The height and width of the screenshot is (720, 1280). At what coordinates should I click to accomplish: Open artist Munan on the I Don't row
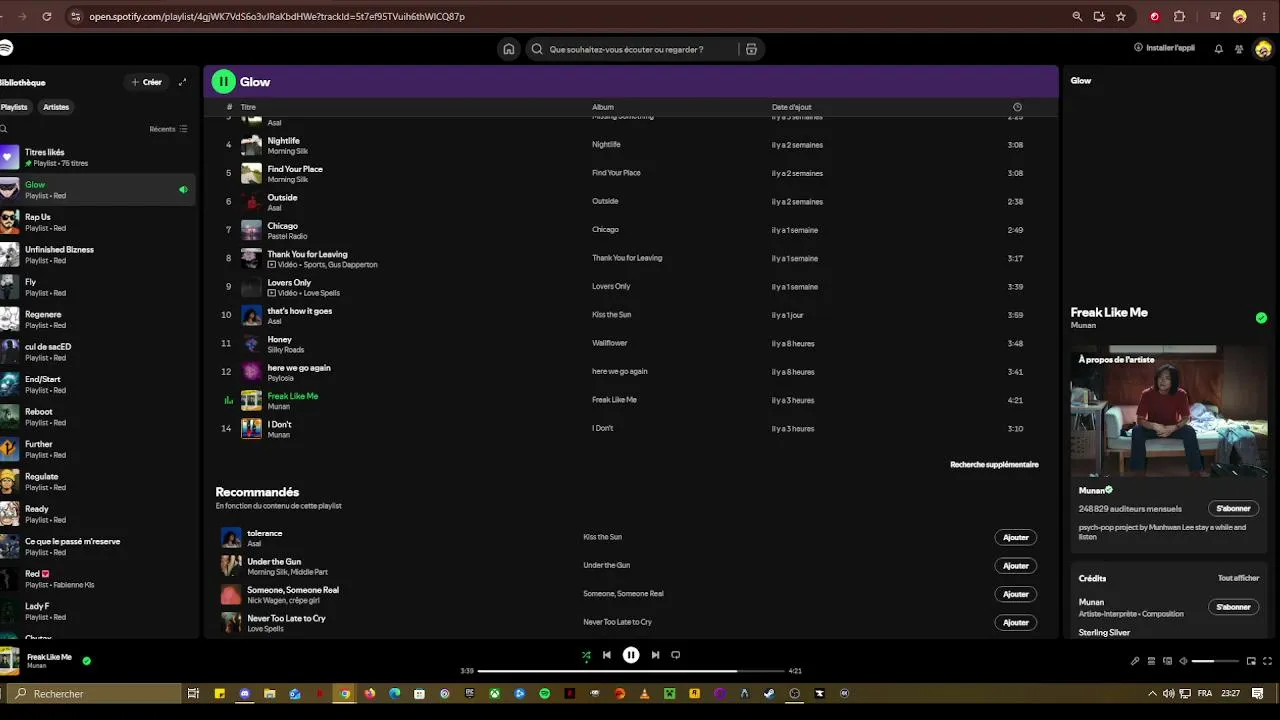pyautogui.click(x=279, y=435)
